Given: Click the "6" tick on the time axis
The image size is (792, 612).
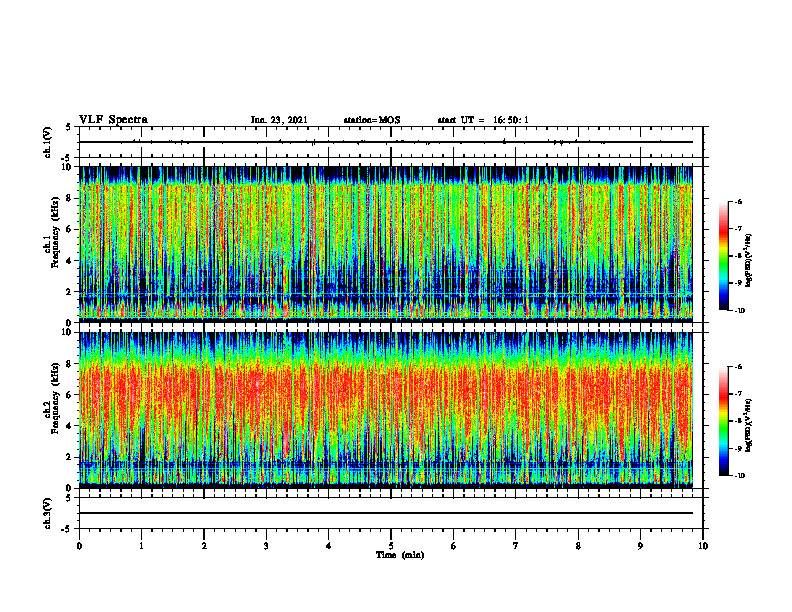Looking at the screenshot, I should click(454, 546).
